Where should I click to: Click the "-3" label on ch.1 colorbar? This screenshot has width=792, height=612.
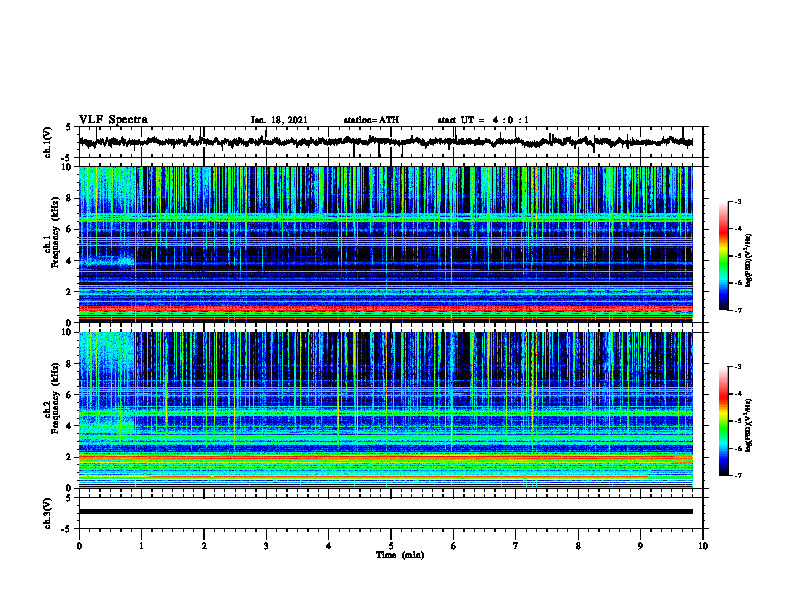738,202
